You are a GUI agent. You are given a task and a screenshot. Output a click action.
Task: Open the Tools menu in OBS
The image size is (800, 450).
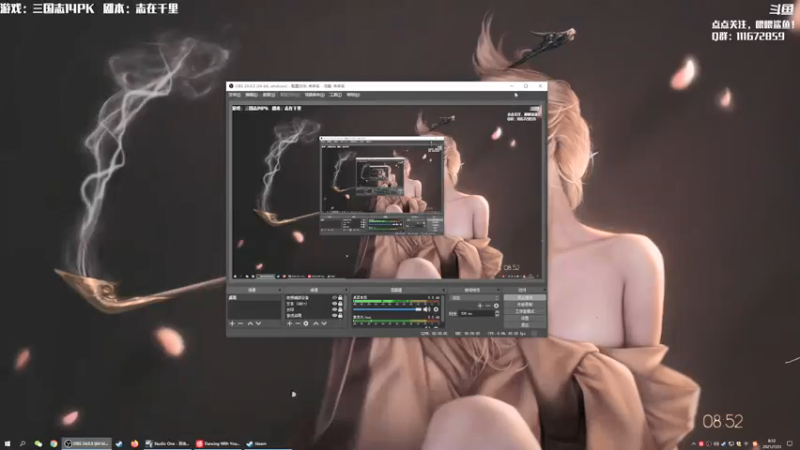coord(335,95)
